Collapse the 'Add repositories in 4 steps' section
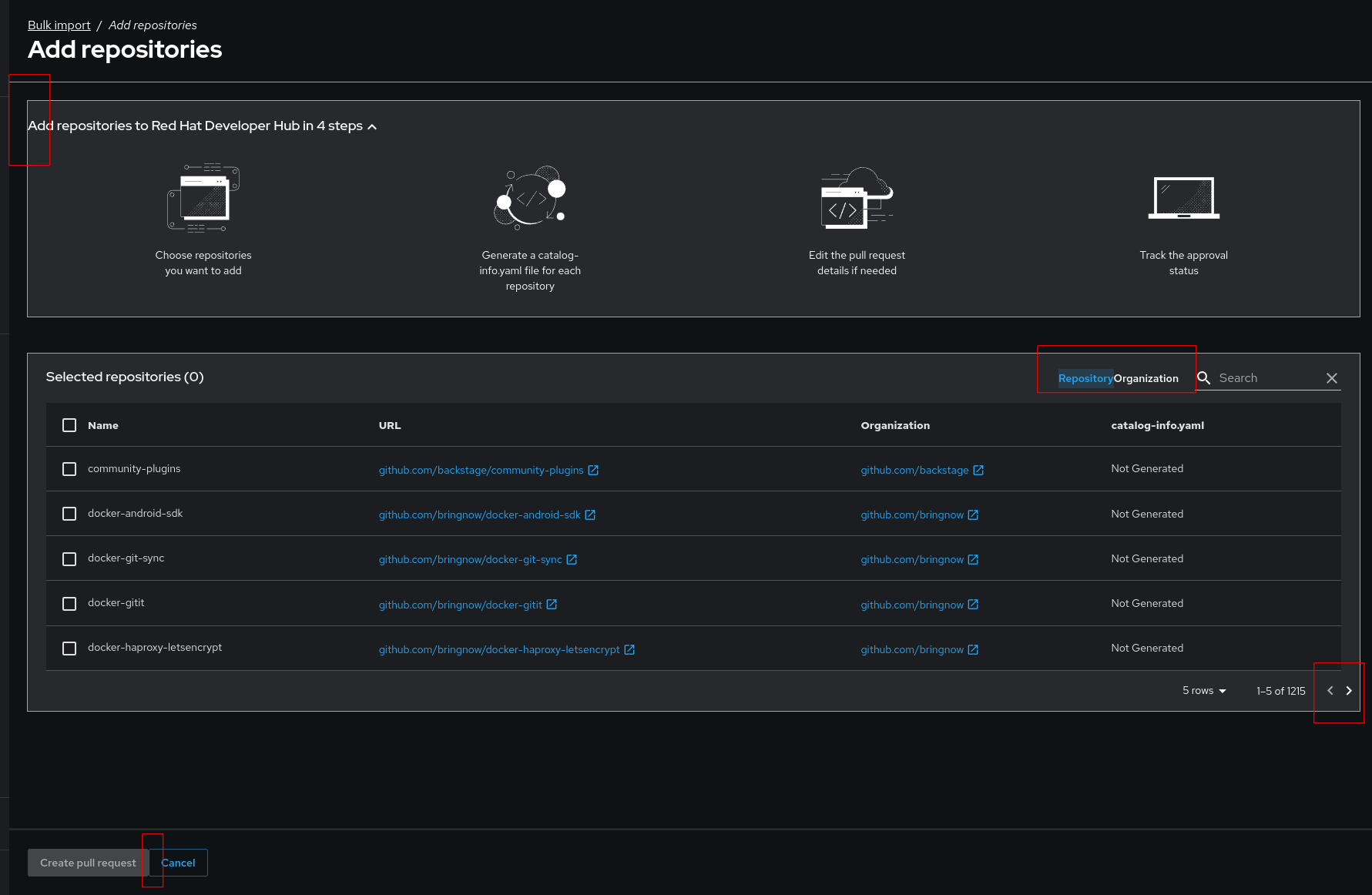Viewport: 1372px width, 895px height. pos(372,126)
